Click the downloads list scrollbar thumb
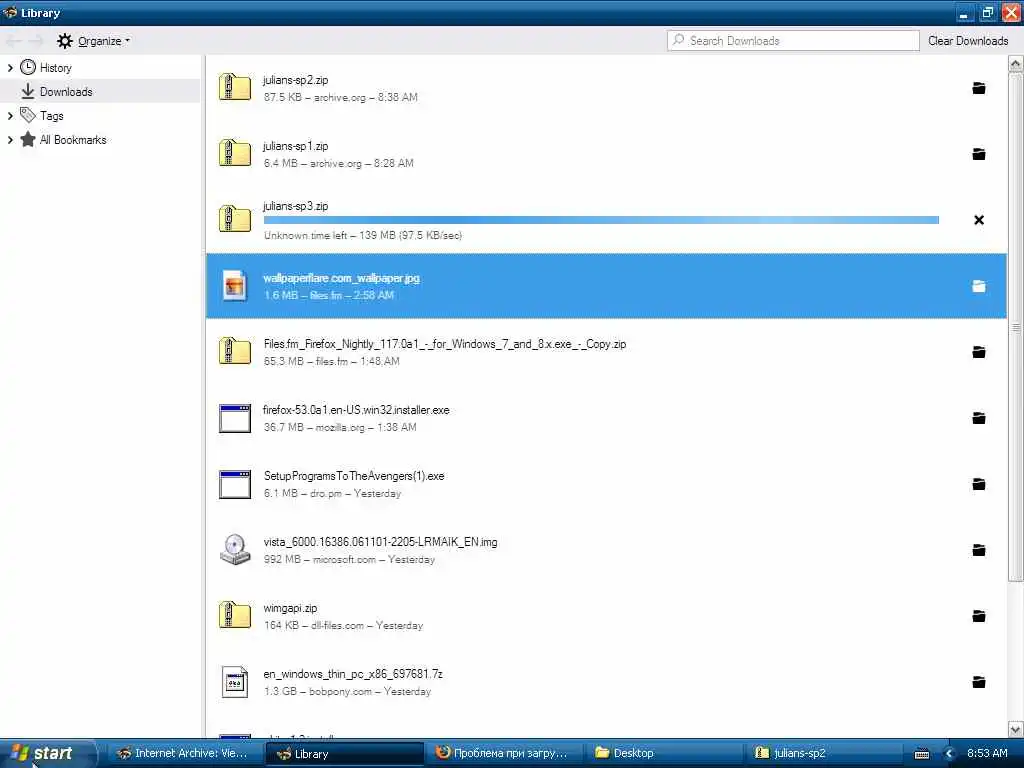 tap(1015, 327)
